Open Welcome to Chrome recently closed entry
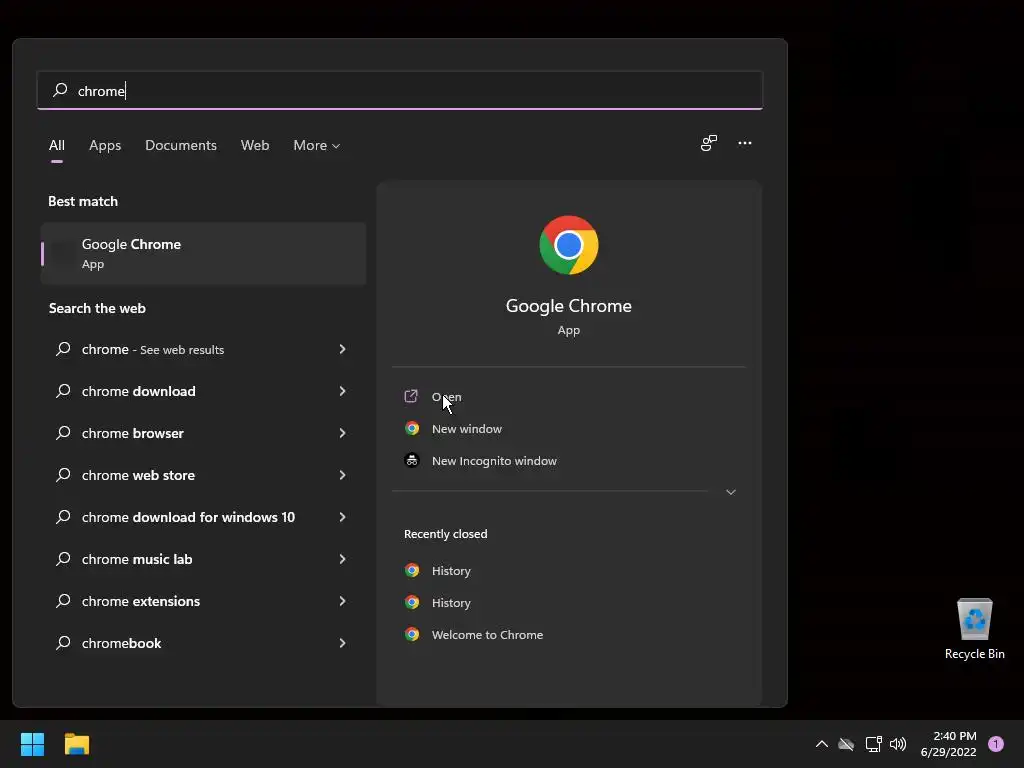 pos(487,635)
